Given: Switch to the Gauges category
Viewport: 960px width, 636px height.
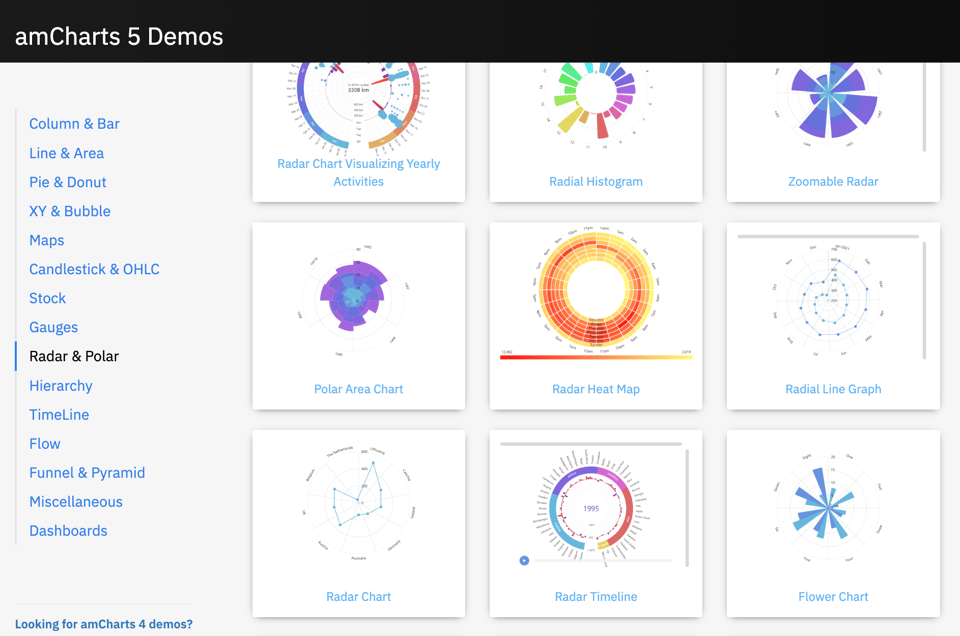Looking at the screenshot, I should coord(53,327).
